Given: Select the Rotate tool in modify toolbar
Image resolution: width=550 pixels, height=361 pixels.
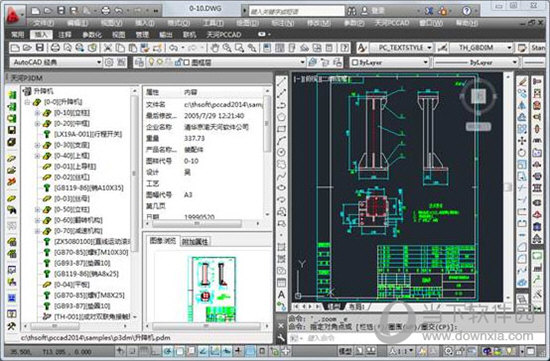Looking at the screenshot, I should (522, 153).
